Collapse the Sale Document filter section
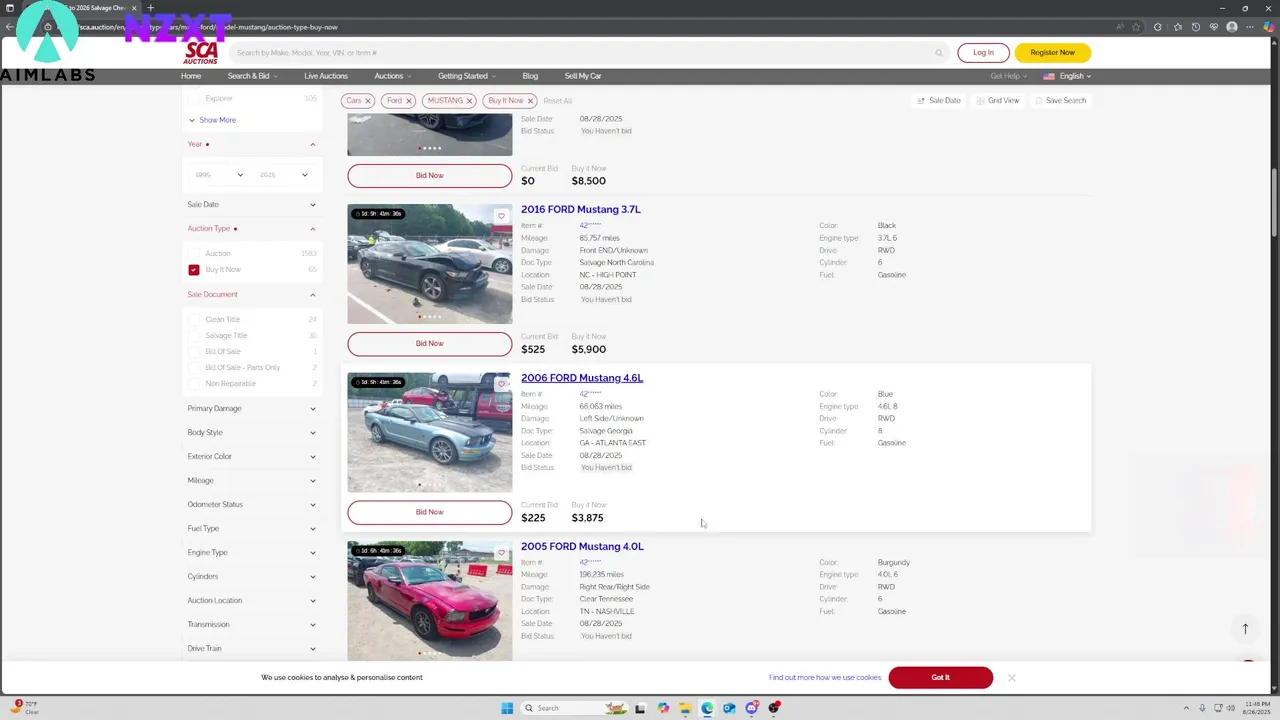This screenshot has width=1280, height=720. 252,295
